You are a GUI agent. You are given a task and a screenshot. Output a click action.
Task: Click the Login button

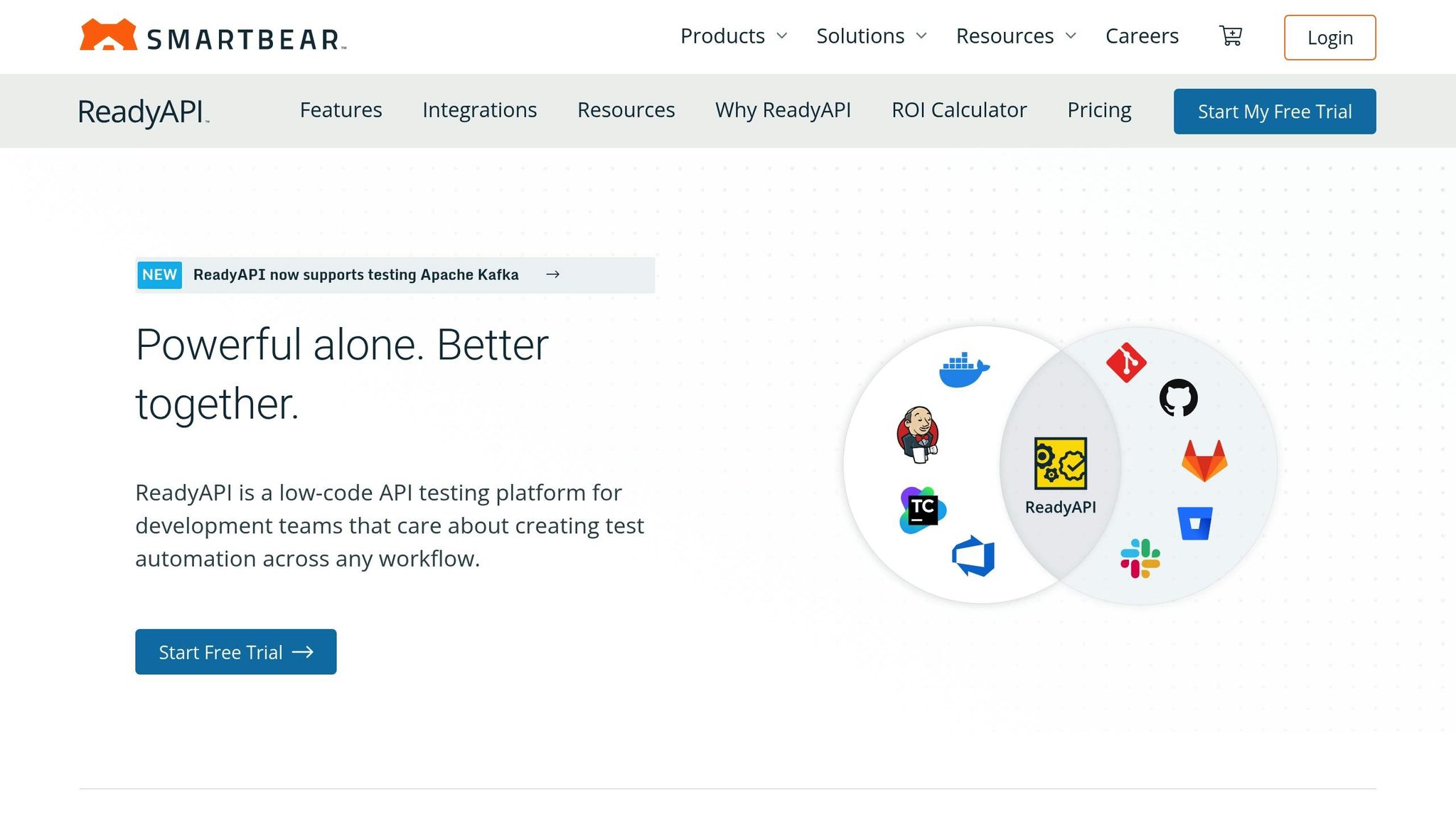click(x=1329, y=38)
